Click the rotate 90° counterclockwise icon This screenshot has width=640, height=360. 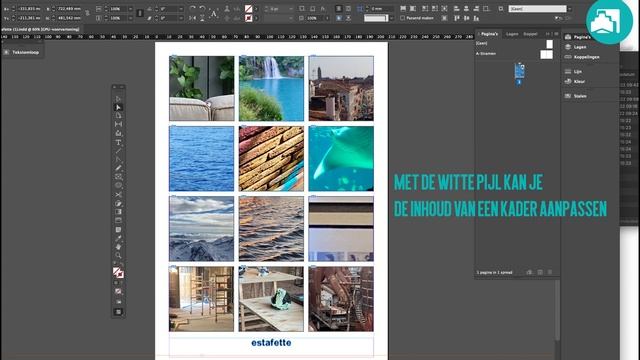tap(203, 9)
